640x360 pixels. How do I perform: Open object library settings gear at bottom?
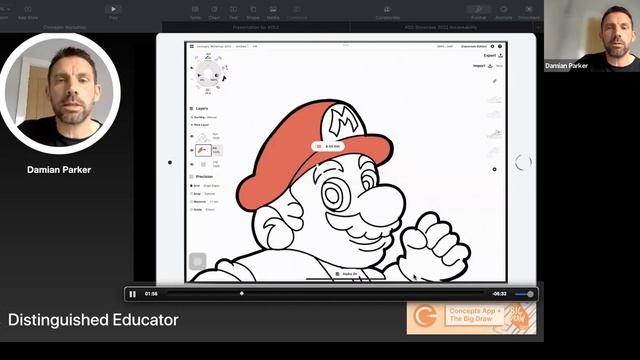[x=494, y=169]
